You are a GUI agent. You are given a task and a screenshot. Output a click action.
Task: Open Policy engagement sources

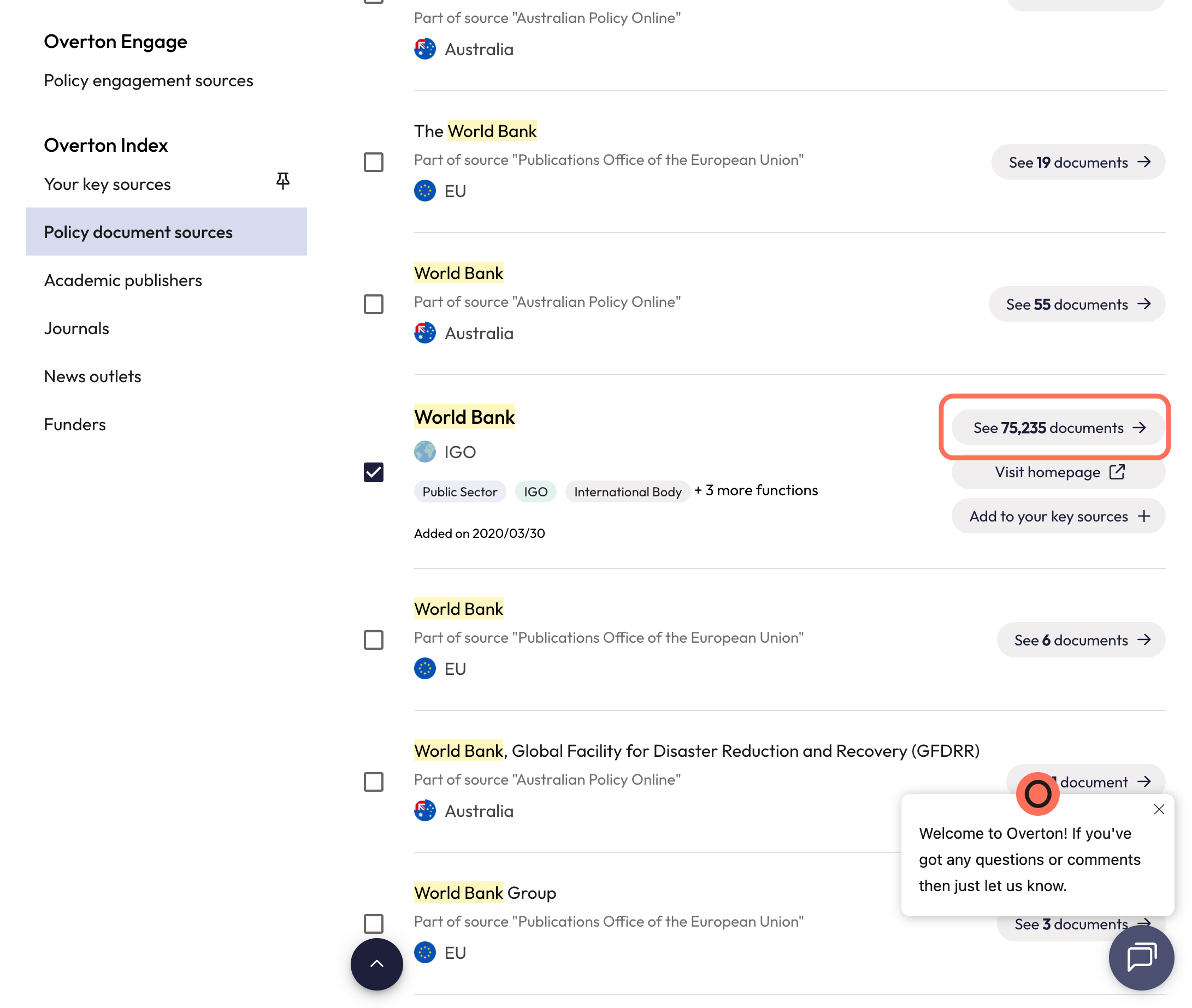click(x=148, y=81)
